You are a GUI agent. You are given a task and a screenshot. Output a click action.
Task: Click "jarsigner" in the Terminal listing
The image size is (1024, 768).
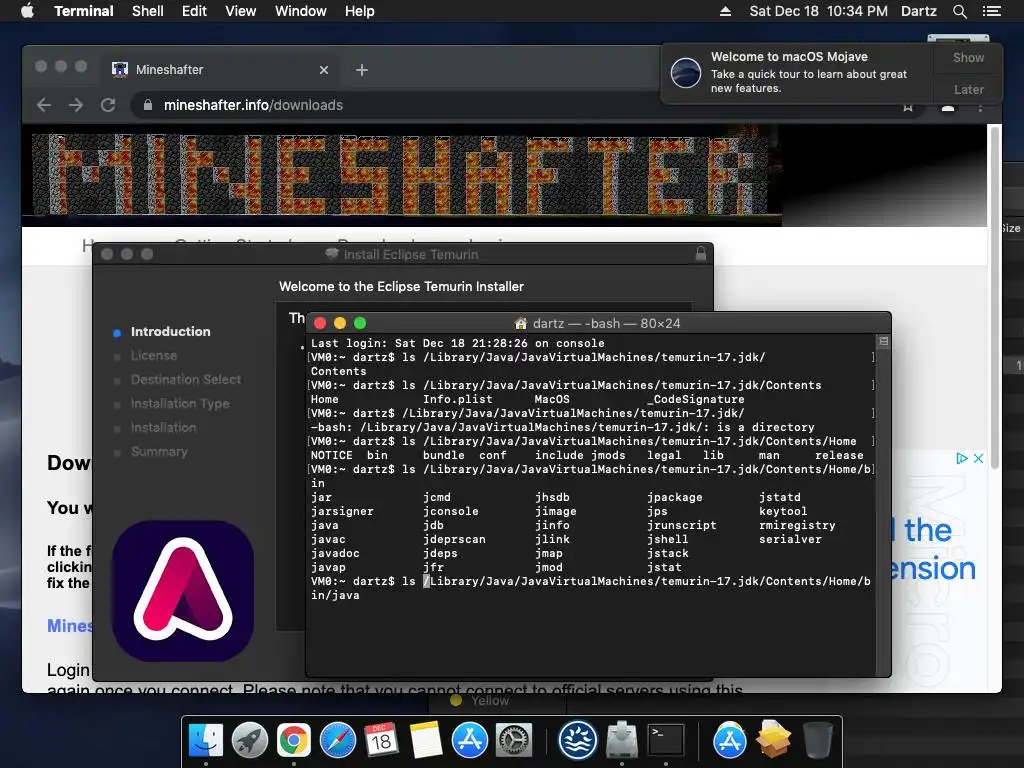pyautogui.click(x=342, y=511)
